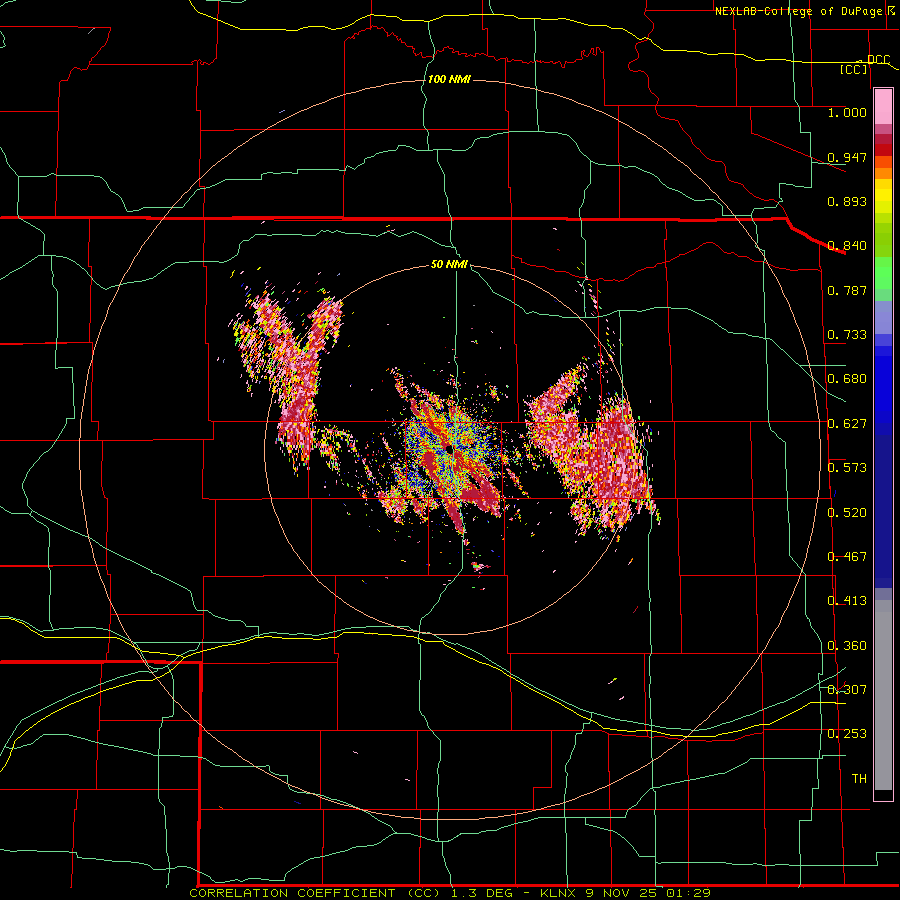This screenshot has height=900, width=900.
Task: Pick the lavender segment of the color bar
Action: point(883,317)
